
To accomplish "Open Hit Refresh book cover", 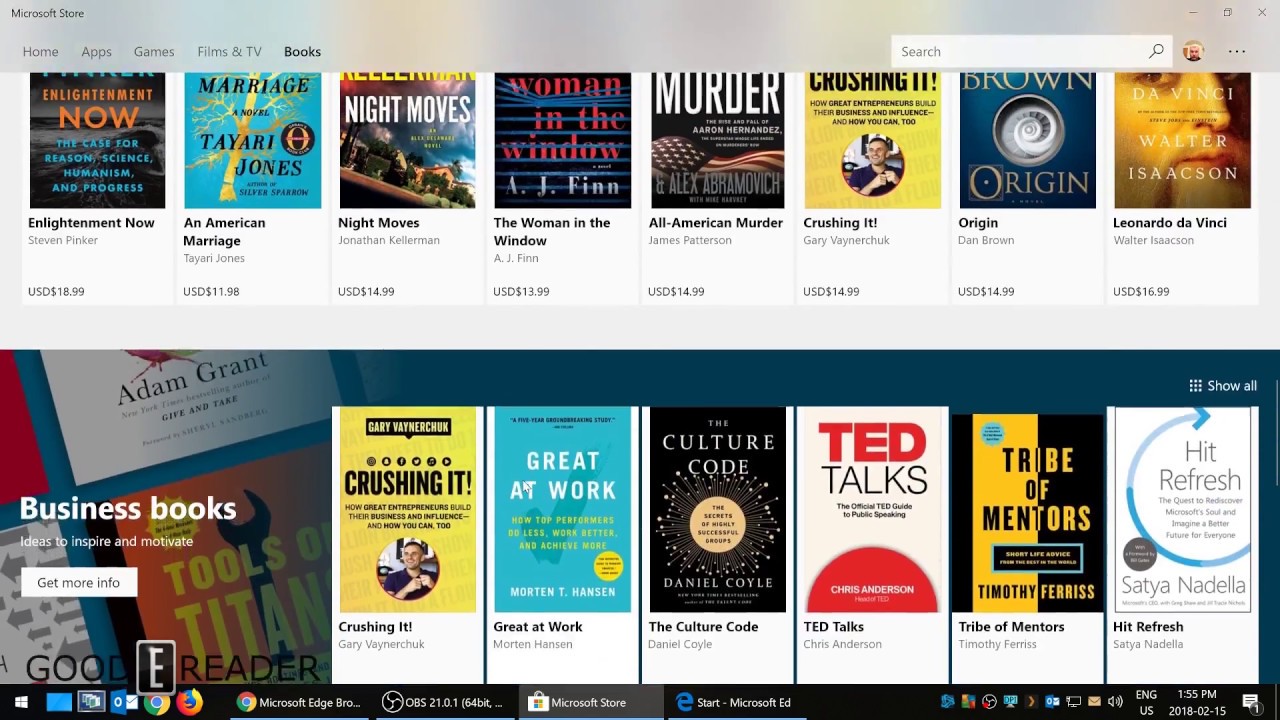I will 1182,509.
